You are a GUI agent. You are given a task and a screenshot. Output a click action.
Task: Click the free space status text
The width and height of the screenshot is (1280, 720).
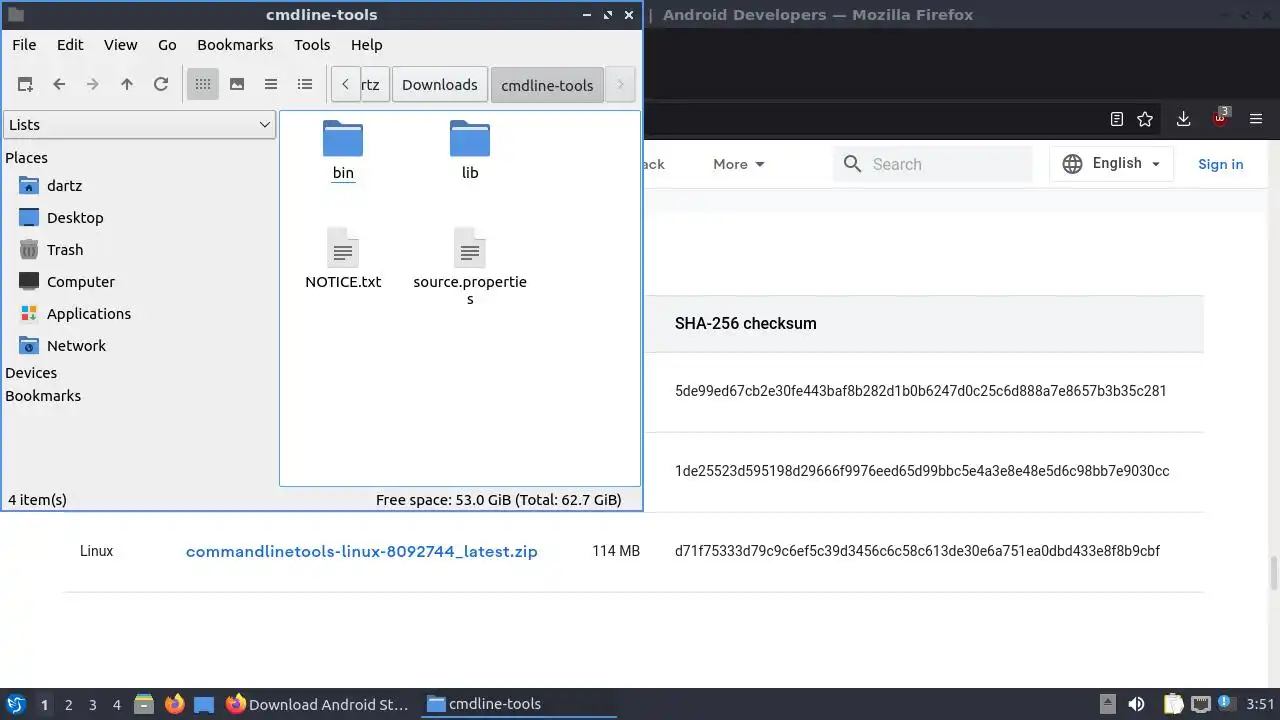pyautogui.click(x=498, y=499)
